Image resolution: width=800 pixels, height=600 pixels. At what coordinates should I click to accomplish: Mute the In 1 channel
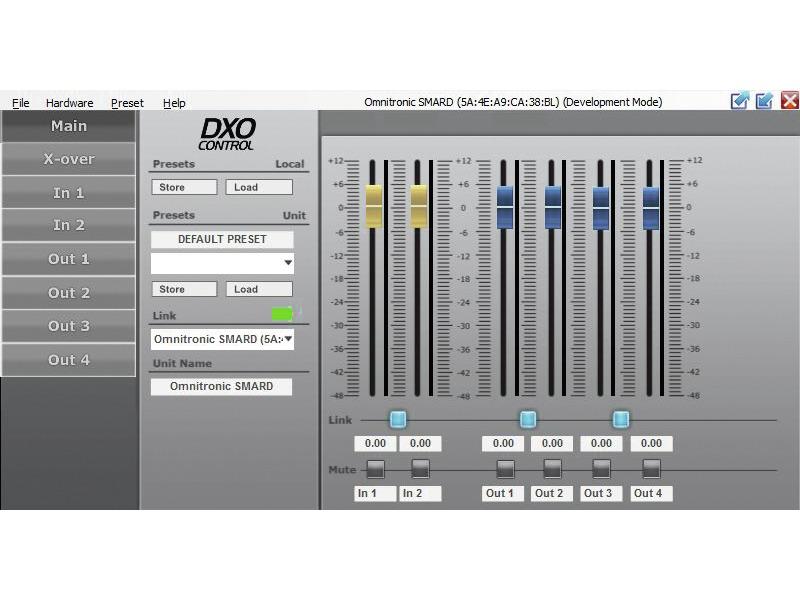pos(375,468)
